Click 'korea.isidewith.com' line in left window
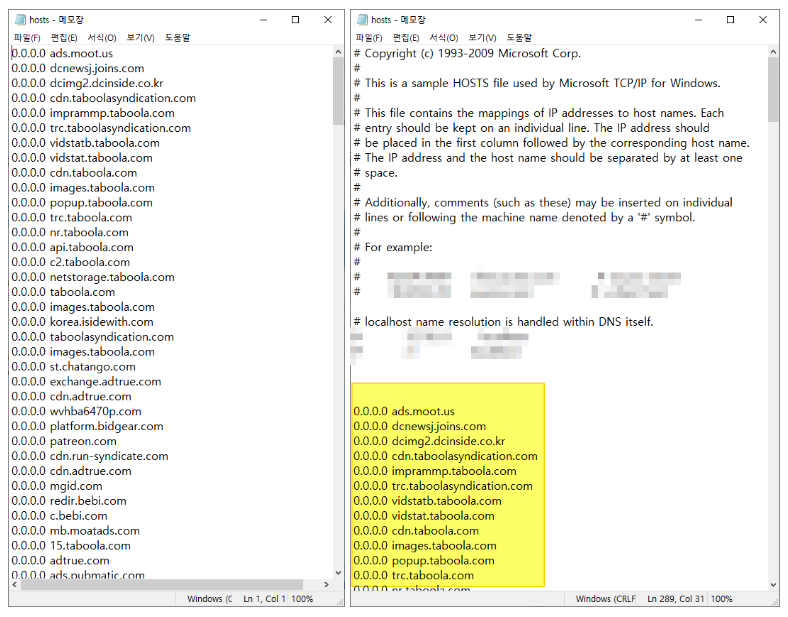This screenshot has height=617, width=788. click(82, 322)
